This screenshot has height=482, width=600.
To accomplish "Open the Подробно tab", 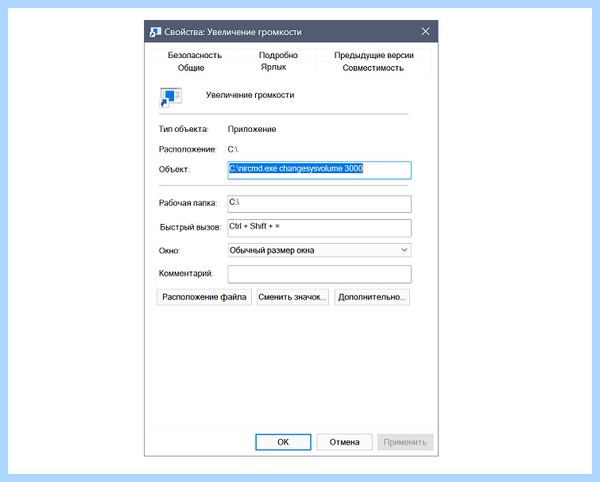I will pyautogui.click(x=278, y=55).
